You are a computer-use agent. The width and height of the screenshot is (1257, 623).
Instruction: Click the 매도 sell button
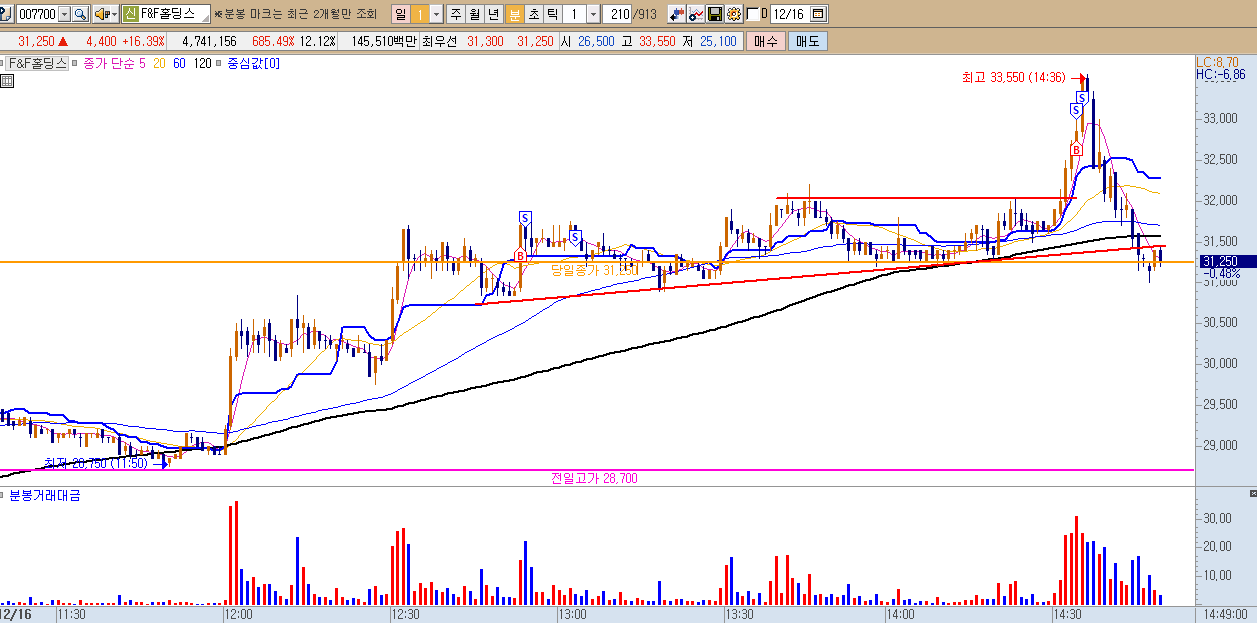pyautogui.click(x=806, y=41)
